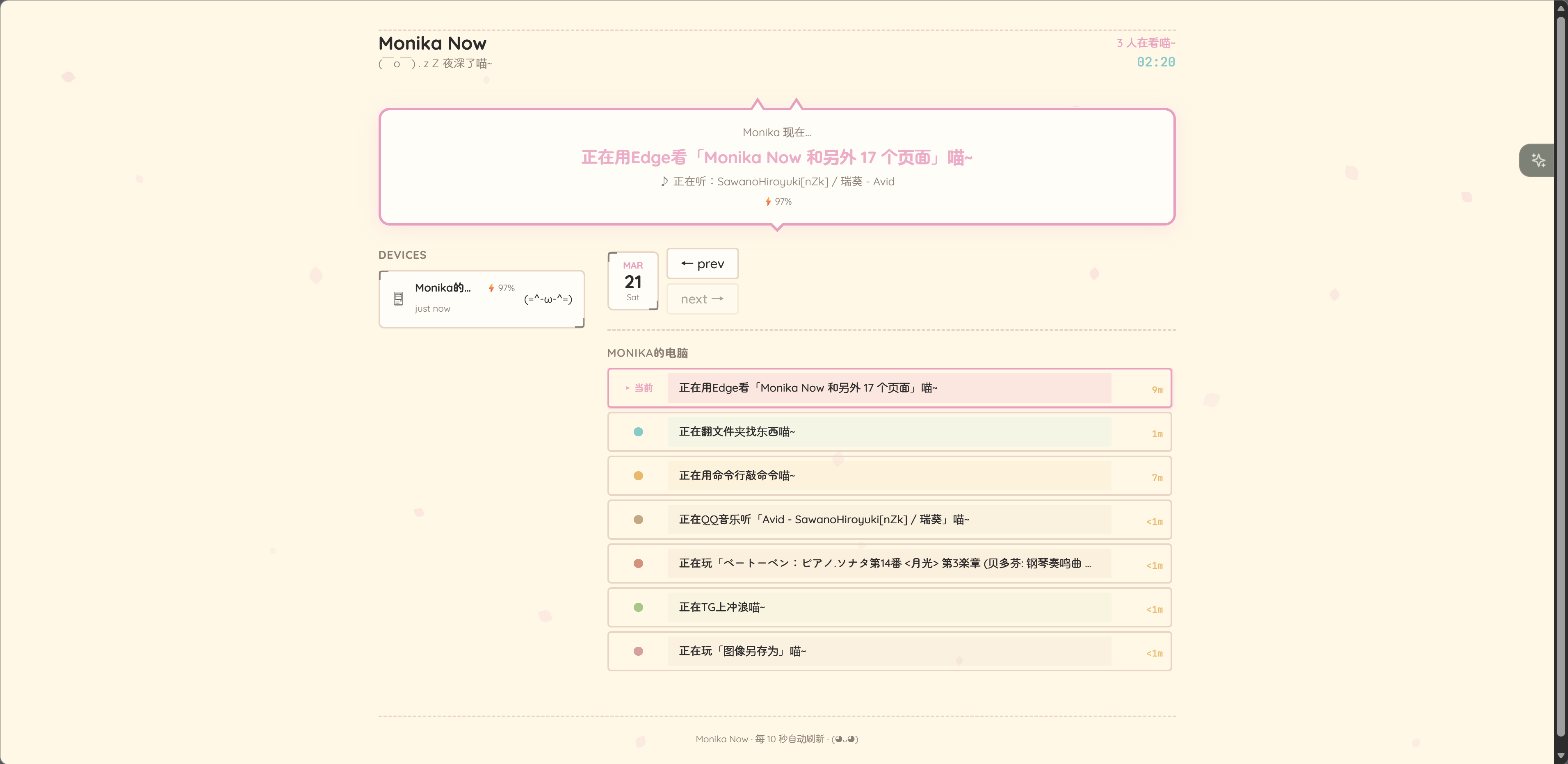Image resolution: width=1568 pixels, height=764 pixels.
Task: Click the 当前 marker on the current row
Action: [x=639, y=388]
